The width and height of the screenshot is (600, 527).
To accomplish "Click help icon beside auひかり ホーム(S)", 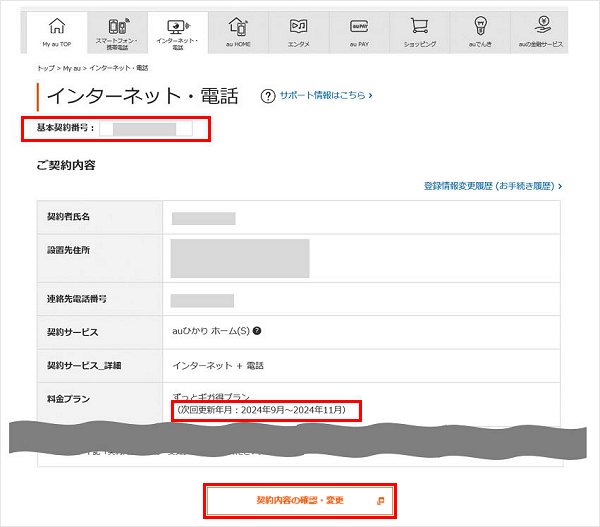I will (257, 331).
